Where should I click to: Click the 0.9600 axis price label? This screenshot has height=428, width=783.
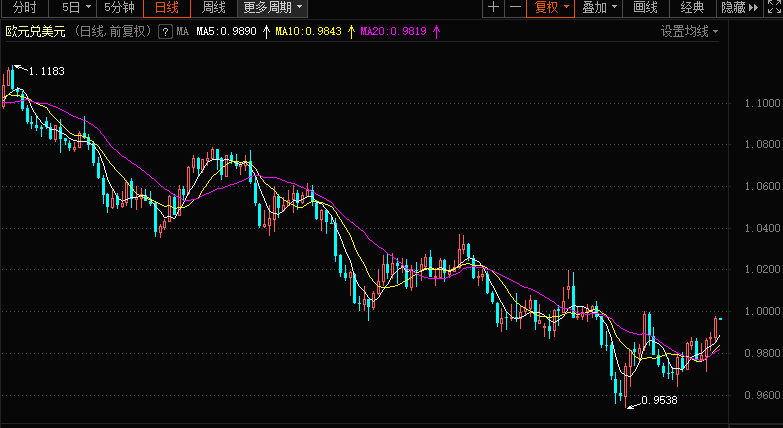pos(762,396)
